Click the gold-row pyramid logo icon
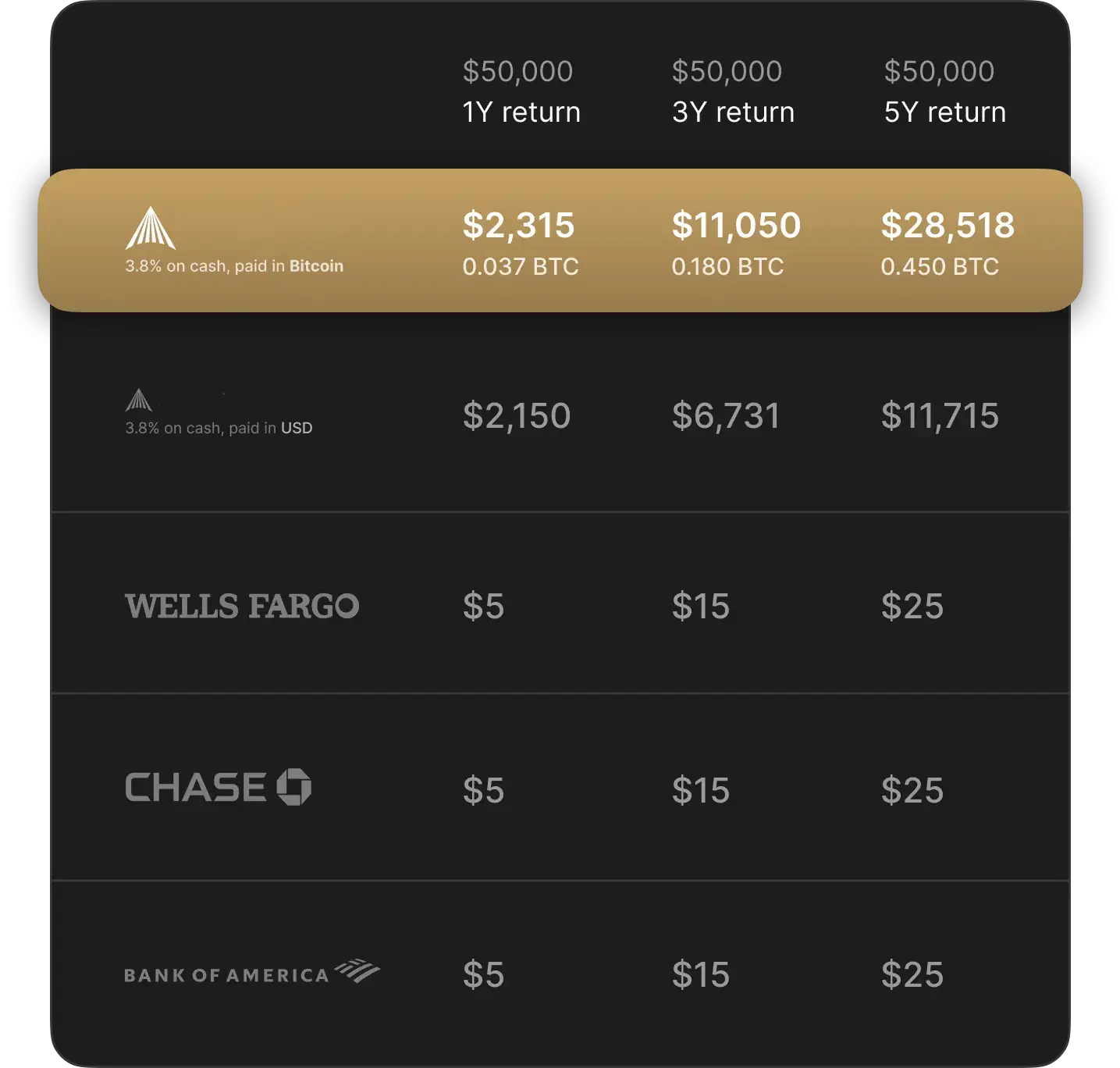 click(151, 228)
